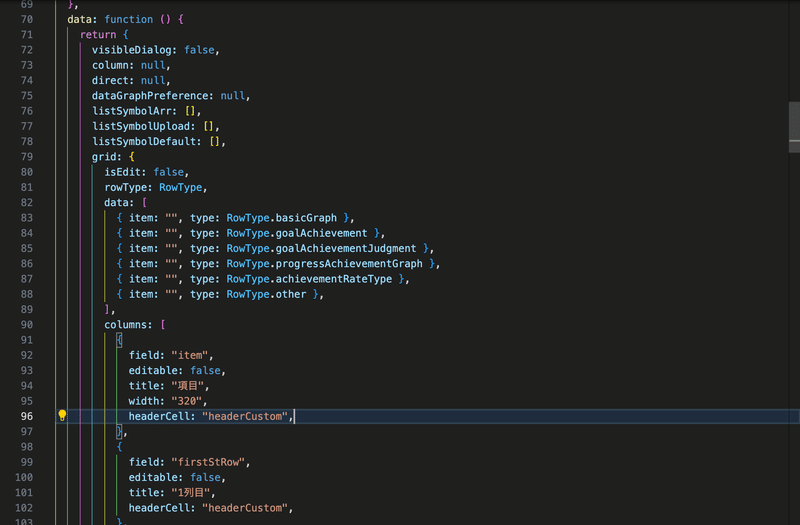Click "other" after RowType on line 88

291,295
